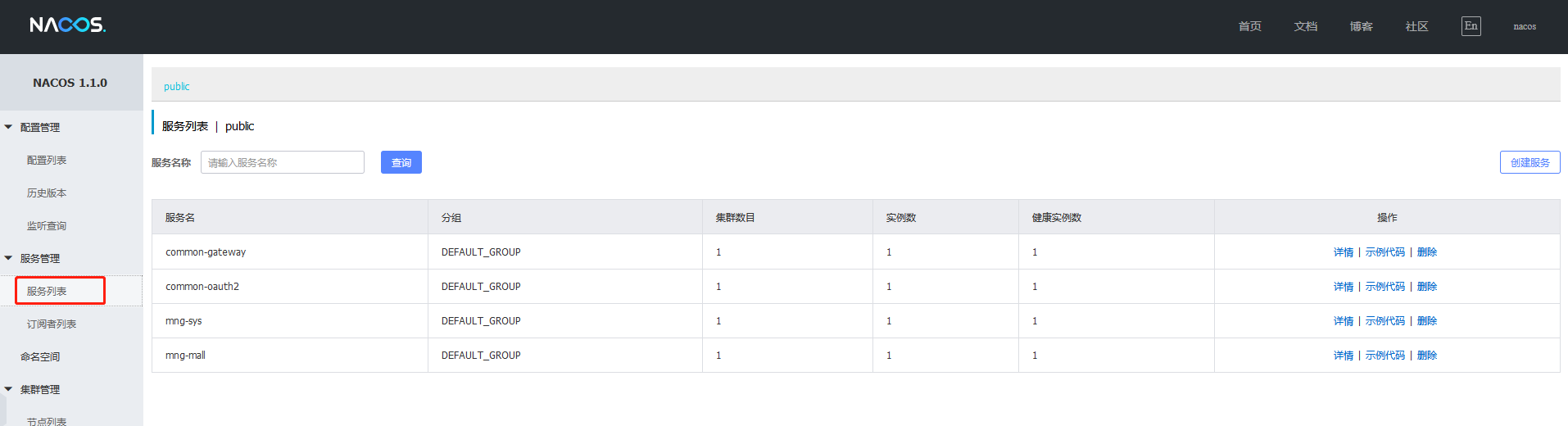Click the NACOS logo
1568x426 pixels.
(68, 25)
